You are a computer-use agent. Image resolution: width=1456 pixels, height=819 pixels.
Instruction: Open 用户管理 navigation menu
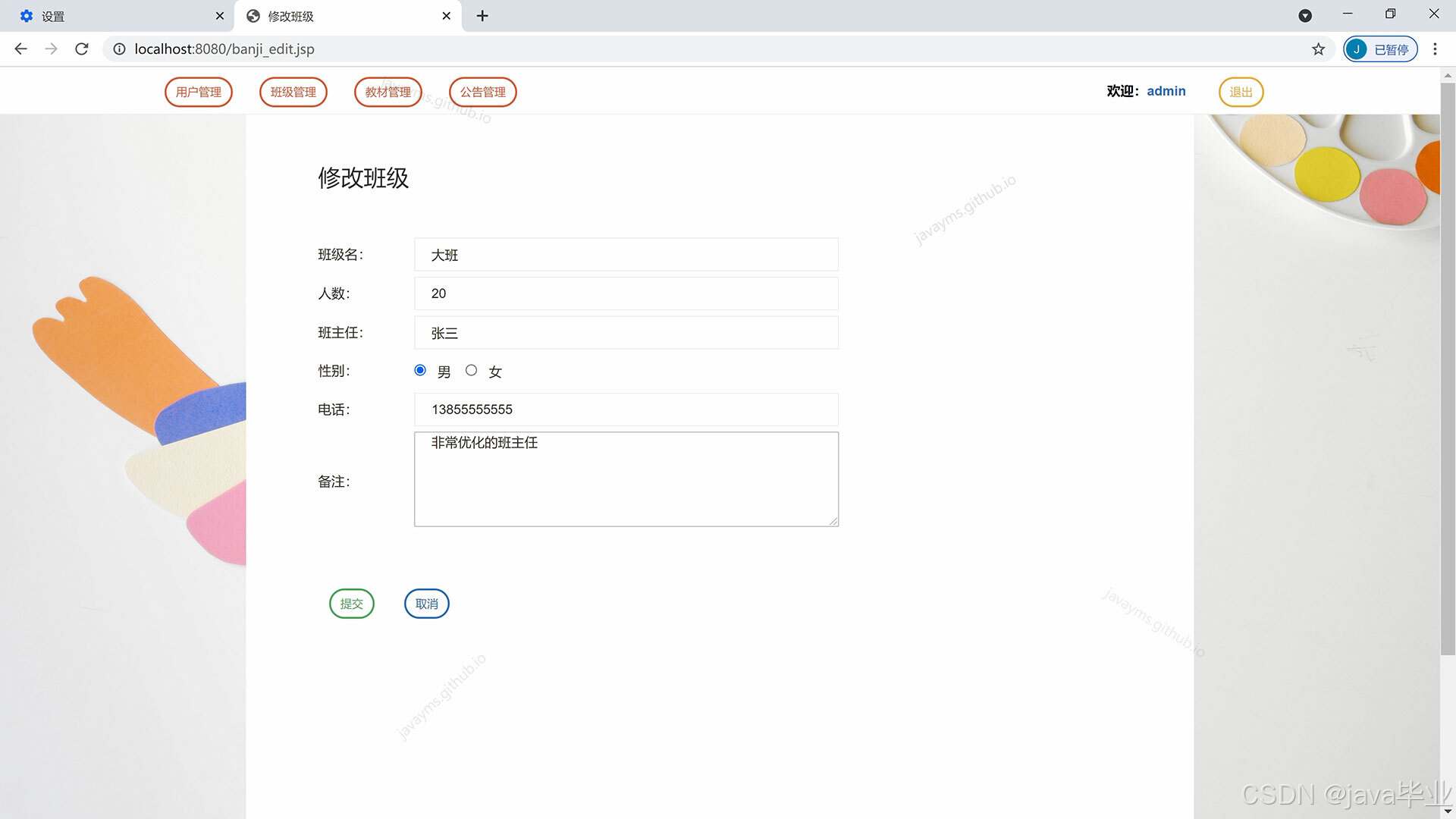click(x=199, y=92)
